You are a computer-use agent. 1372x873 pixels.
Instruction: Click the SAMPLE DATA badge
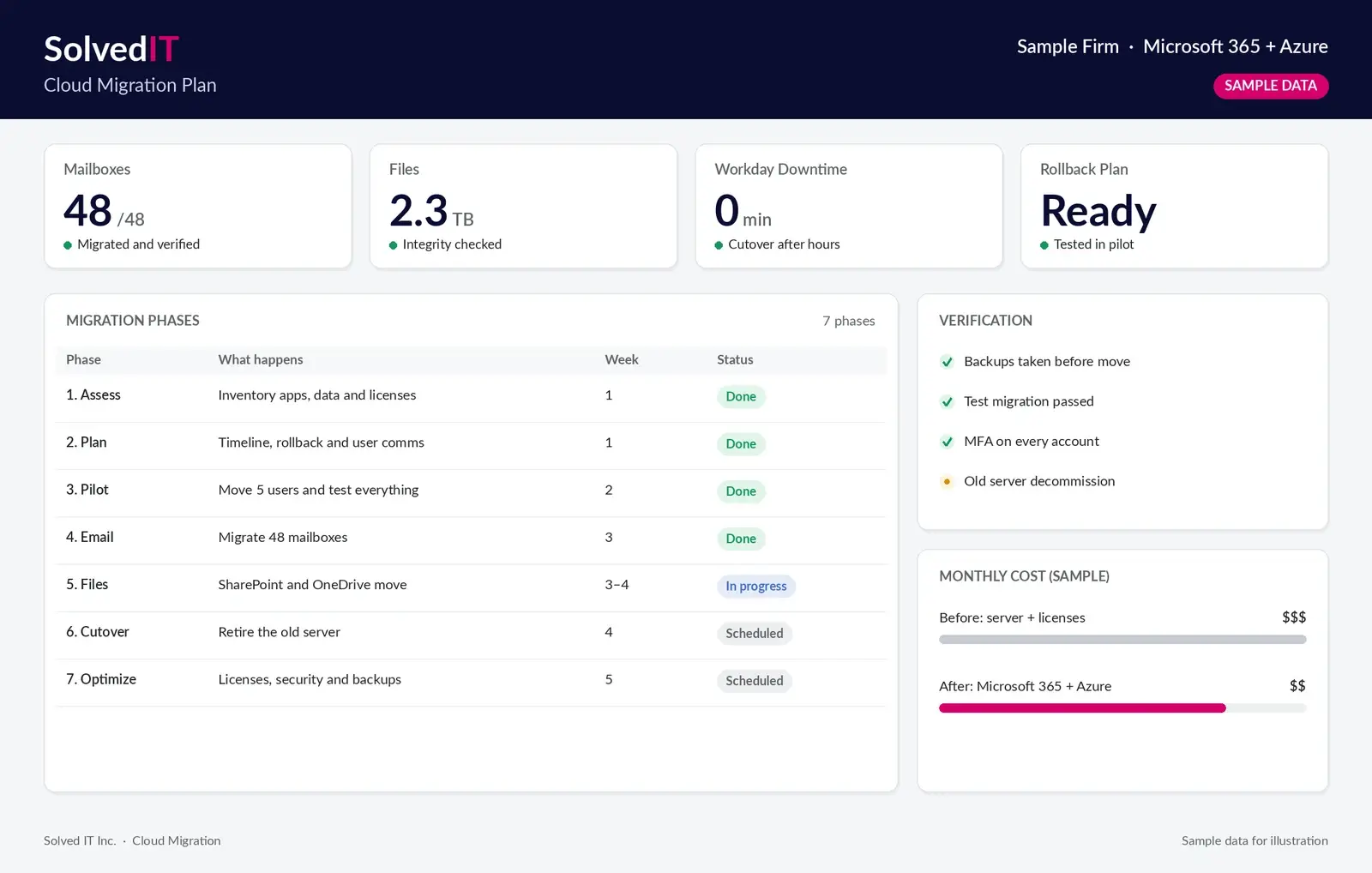click(x=1271, y=86)
